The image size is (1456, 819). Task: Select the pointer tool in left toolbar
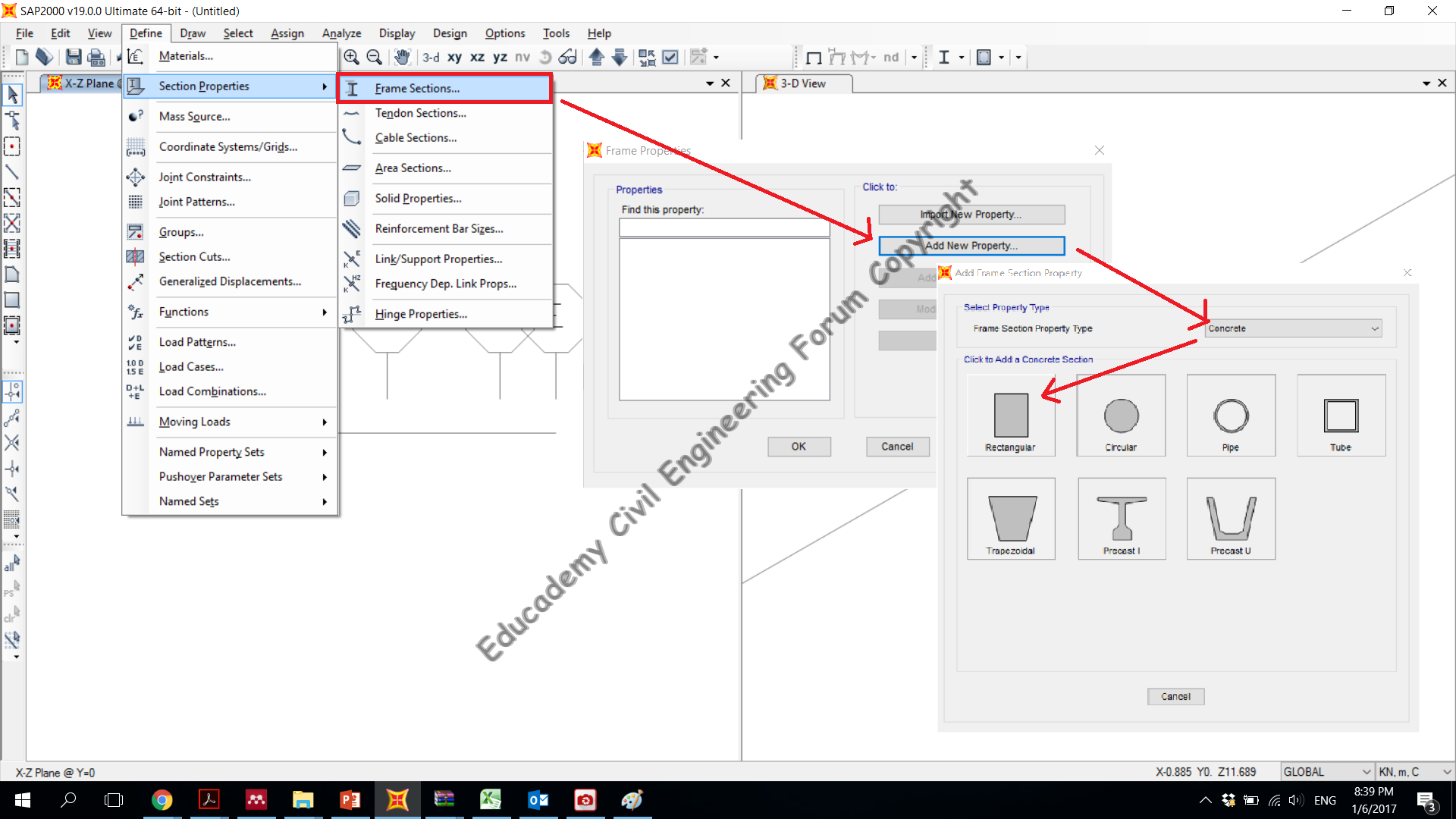[12, 95]
